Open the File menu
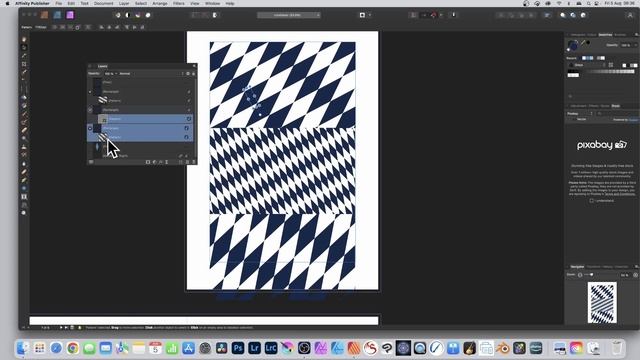Image resolution: width=640 pixels, height=360 pixels. tap(58, 3)
